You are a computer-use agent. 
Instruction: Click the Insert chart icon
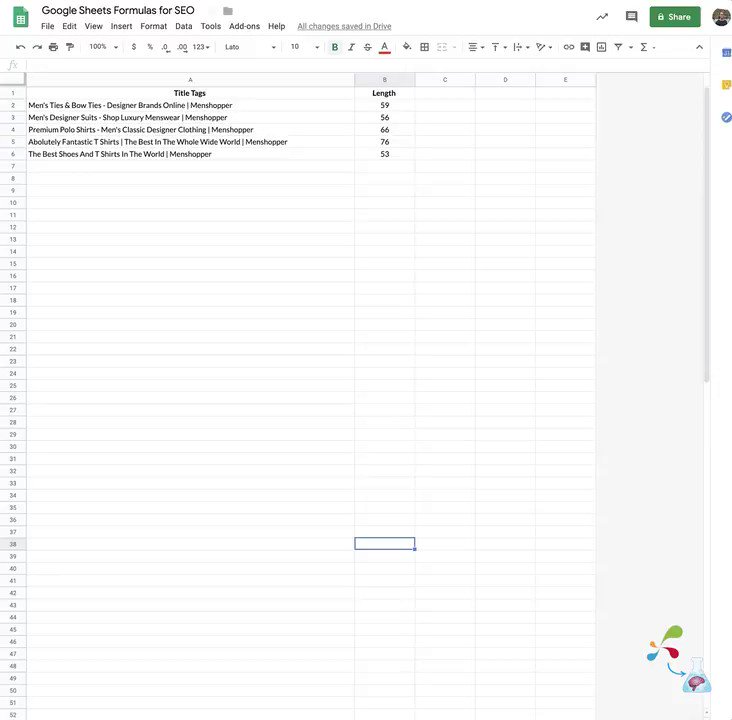(601, 47)
